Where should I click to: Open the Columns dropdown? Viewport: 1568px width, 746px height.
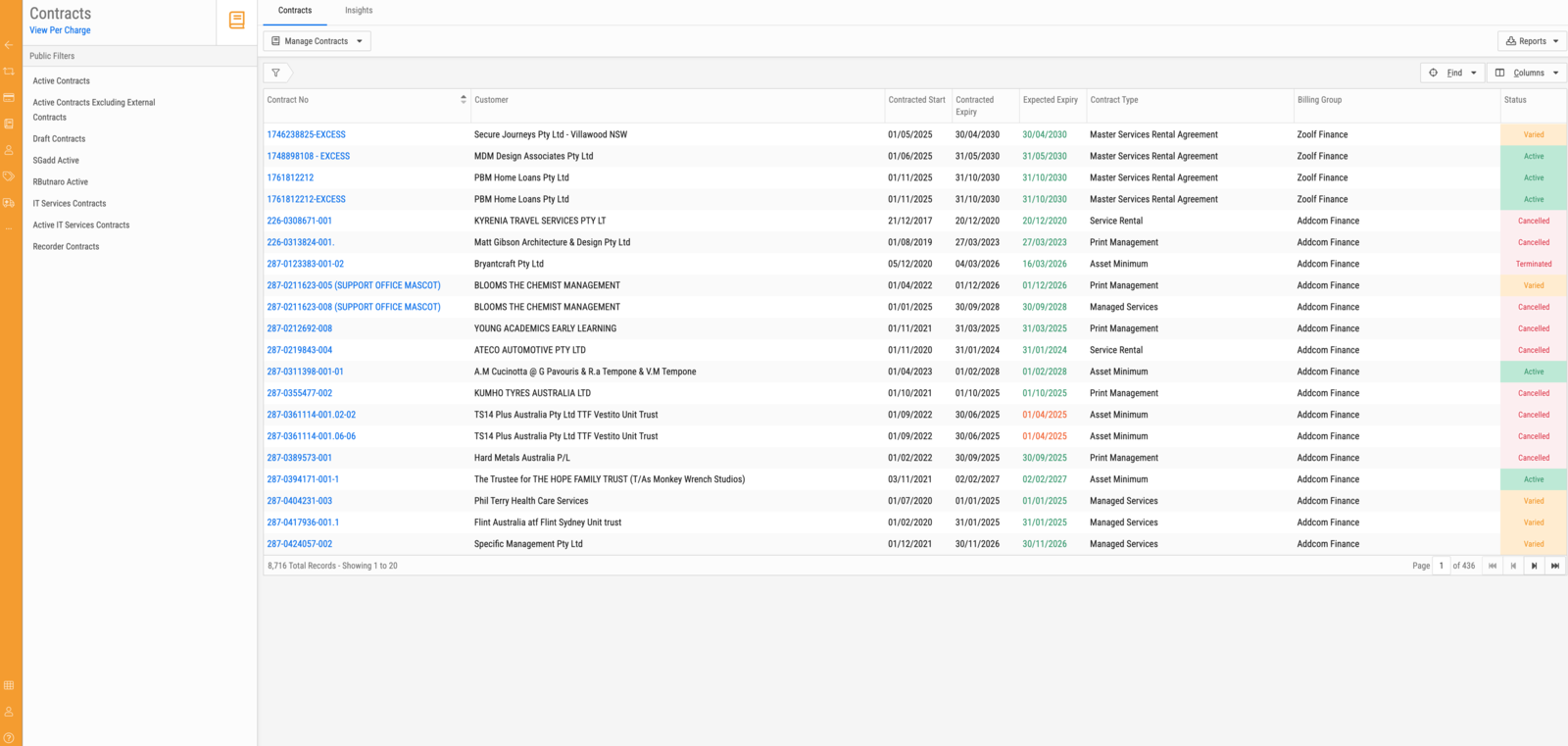[1527, 73]
